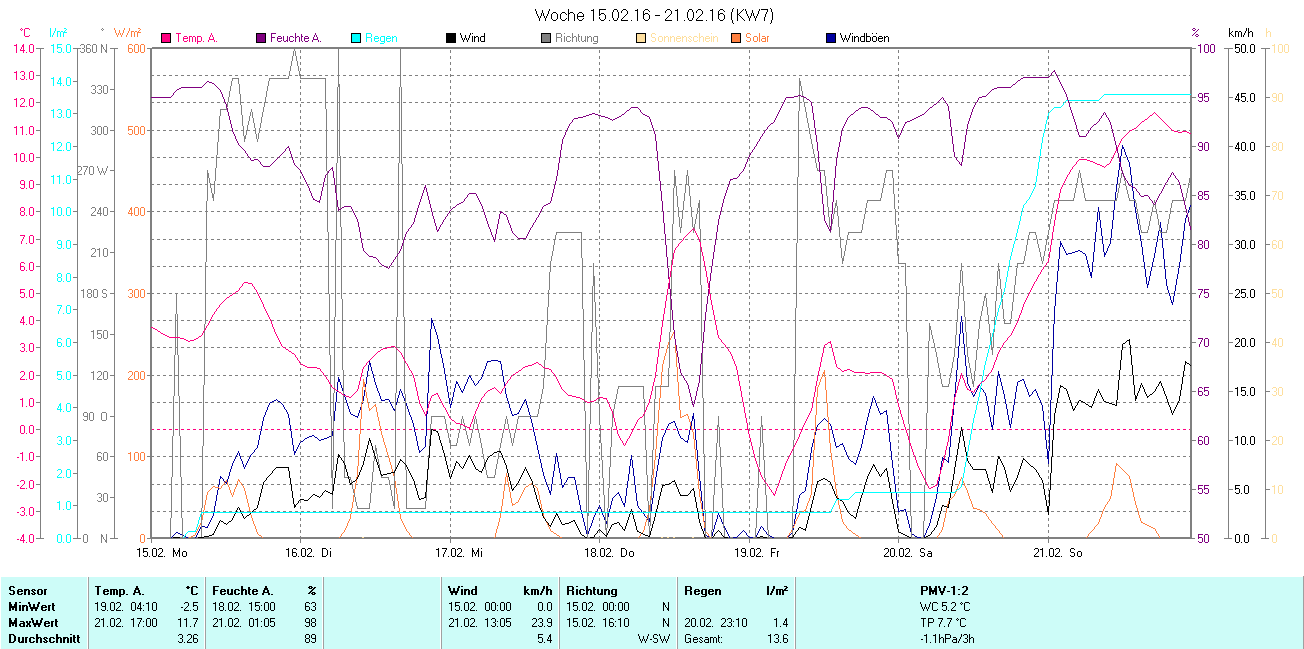This screenshot has height=649, width=1304.
Task: Click the '21.02. 13:05' wind maximum timestamp
Action: coord(479,621)
